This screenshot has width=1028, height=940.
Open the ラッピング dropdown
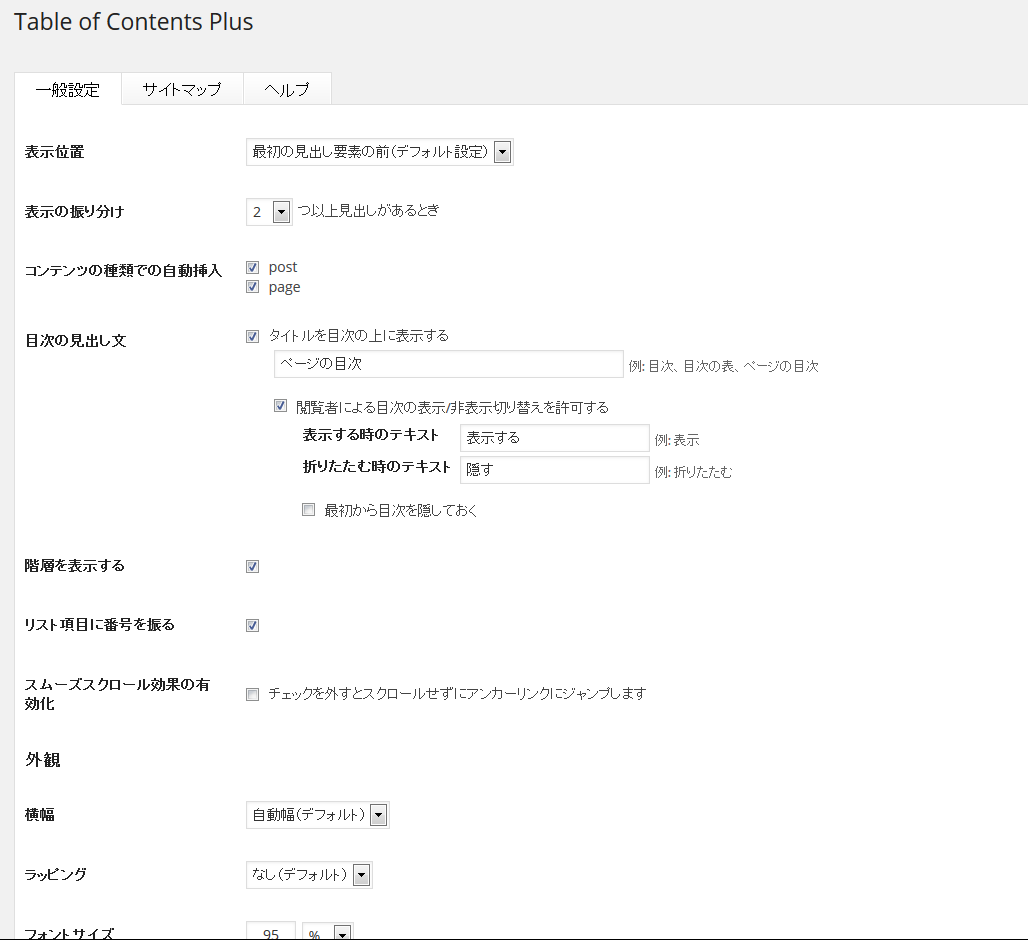point(309,874)
